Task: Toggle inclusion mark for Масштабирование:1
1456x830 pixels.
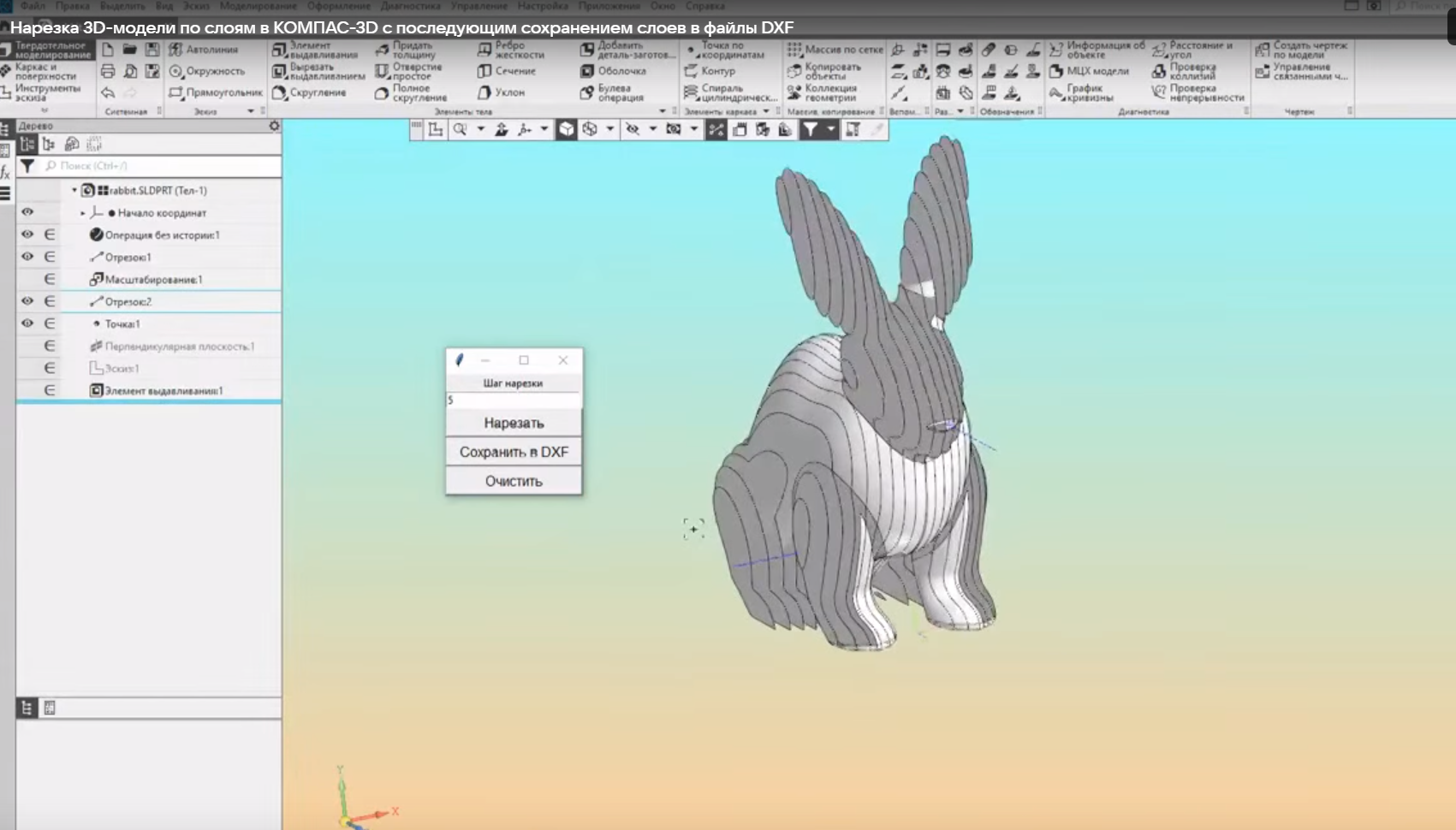Action: tap(50, 279)
